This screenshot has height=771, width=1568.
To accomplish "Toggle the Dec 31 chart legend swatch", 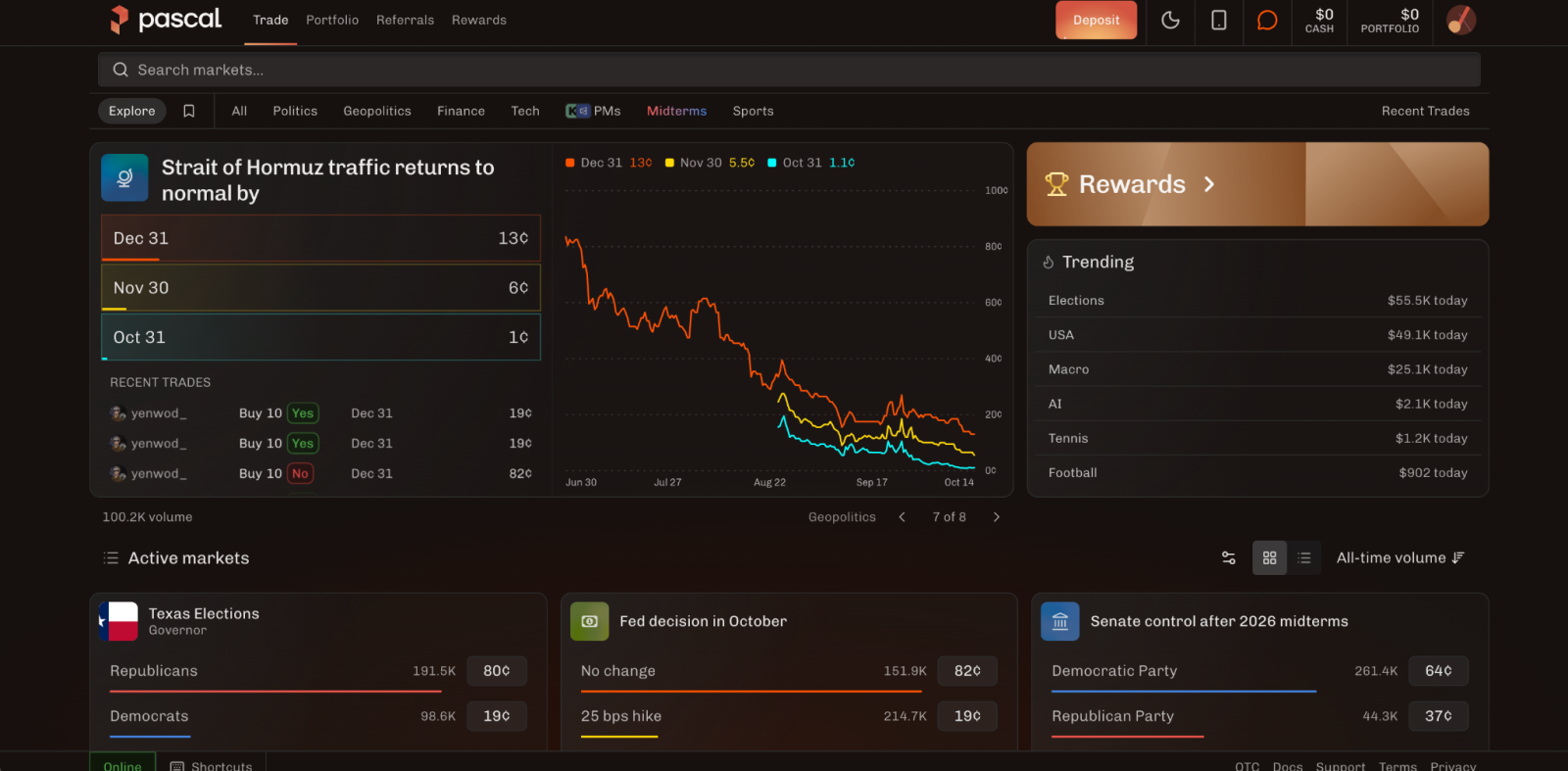I will (570, 163).
